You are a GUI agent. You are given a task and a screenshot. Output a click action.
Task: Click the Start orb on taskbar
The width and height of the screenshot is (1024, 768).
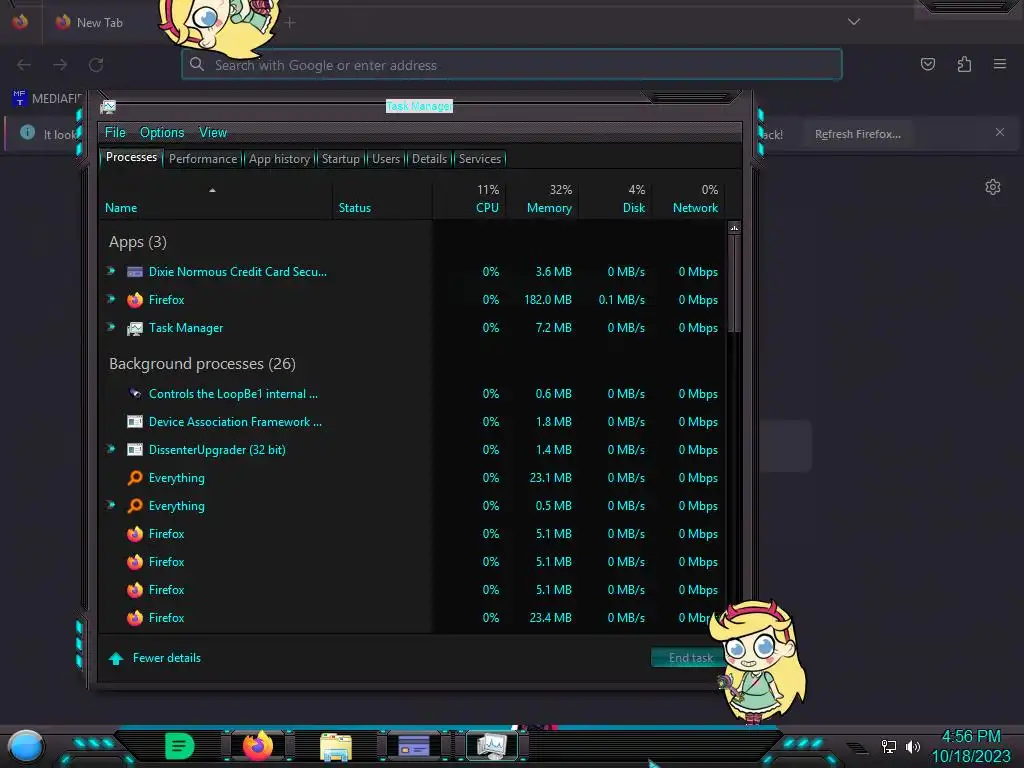click(x=26, y=746)
